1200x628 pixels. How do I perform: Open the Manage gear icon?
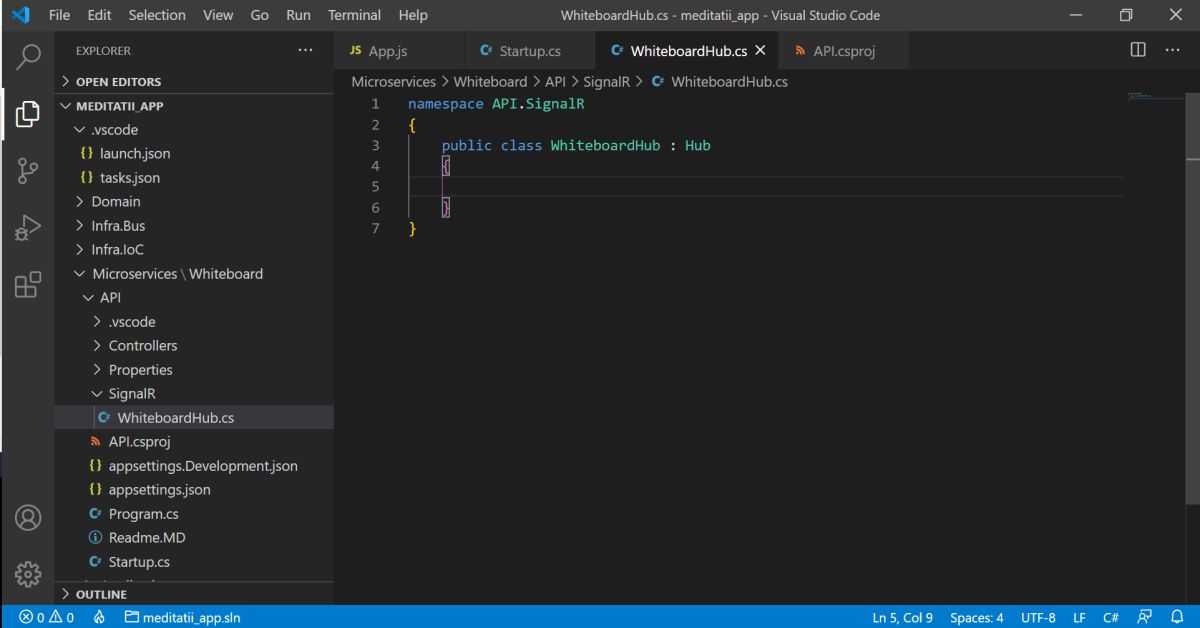pyautogui.click(x=28, y=574)
